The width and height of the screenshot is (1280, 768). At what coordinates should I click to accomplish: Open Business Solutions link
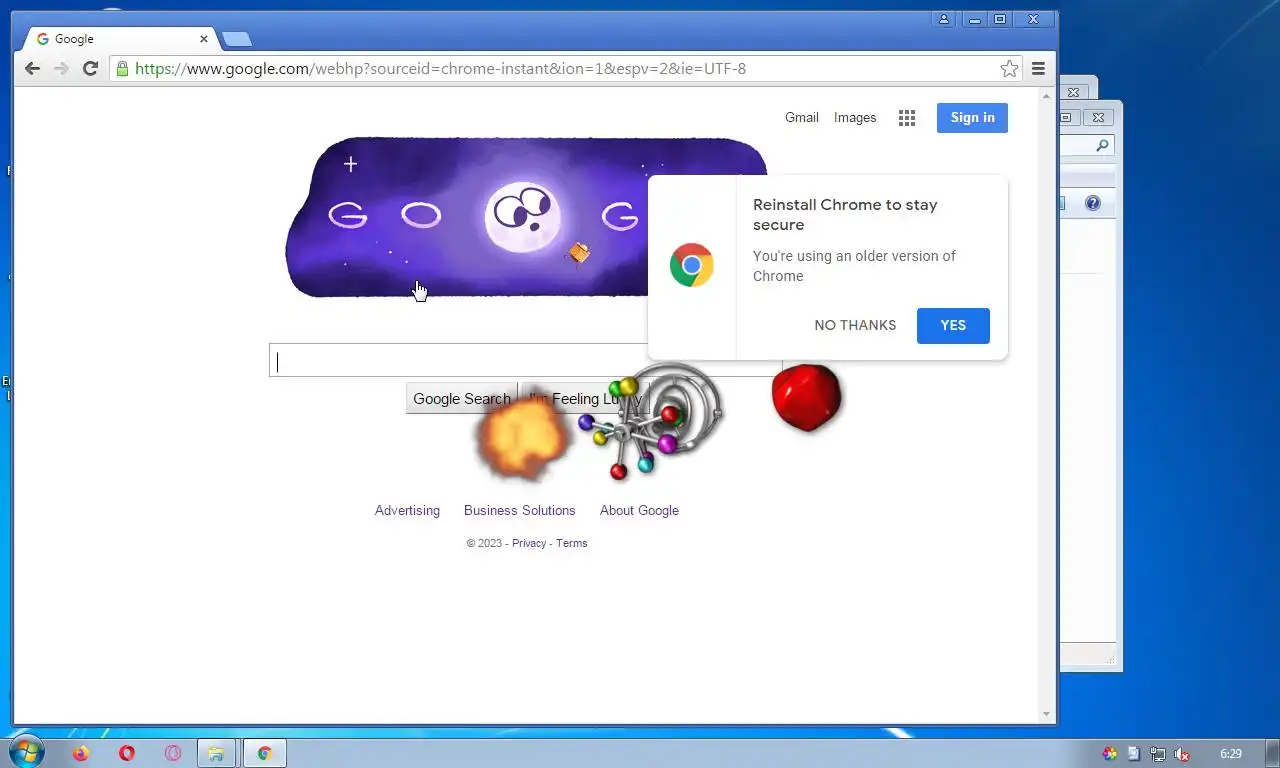point(519,510)
